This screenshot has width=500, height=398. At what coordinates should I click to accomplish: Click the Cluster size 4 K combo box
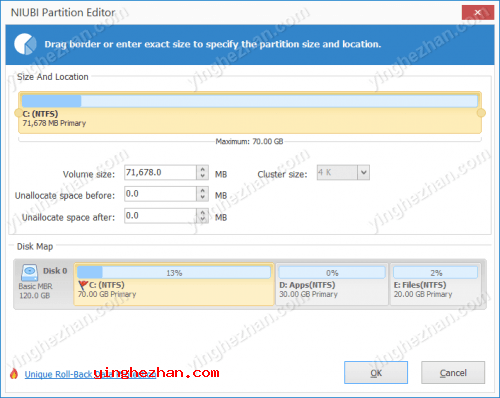pyautogui.click(x=343, y=173)
